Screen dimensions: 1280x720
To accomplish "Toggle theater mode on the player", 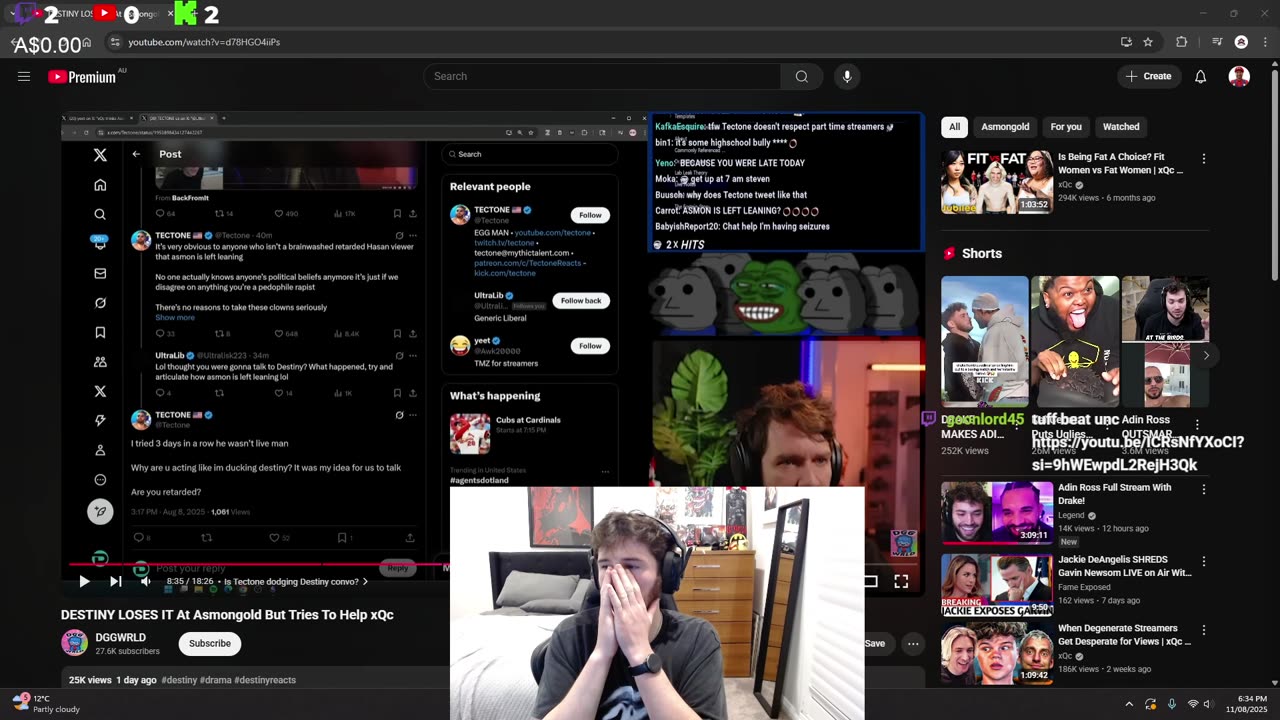I will tap(870, 581).
